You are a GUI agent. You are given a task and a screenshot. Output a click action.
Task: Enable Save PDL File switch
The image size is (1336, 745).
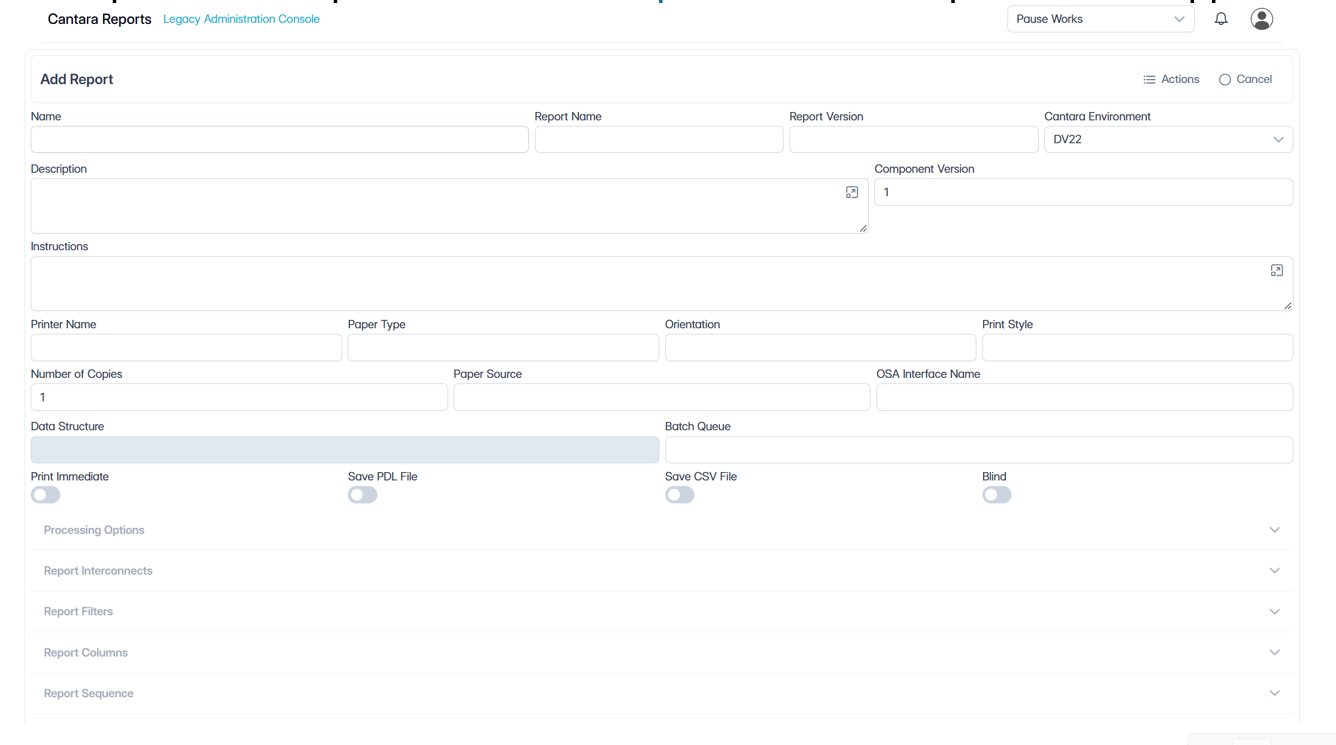coord(363,495)
